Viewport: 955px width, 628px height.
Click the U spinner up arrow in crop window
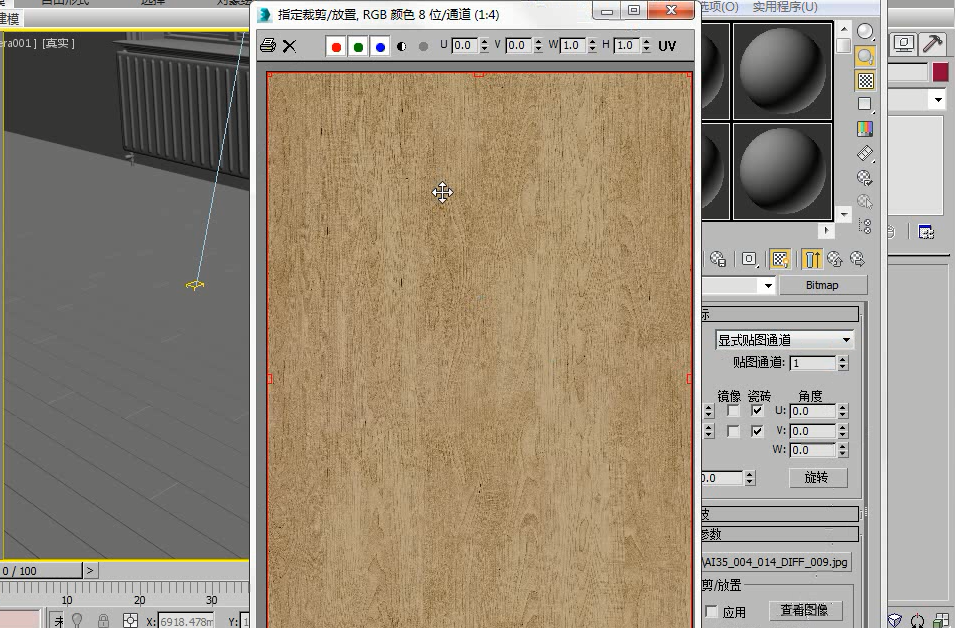tap(484, 41)
